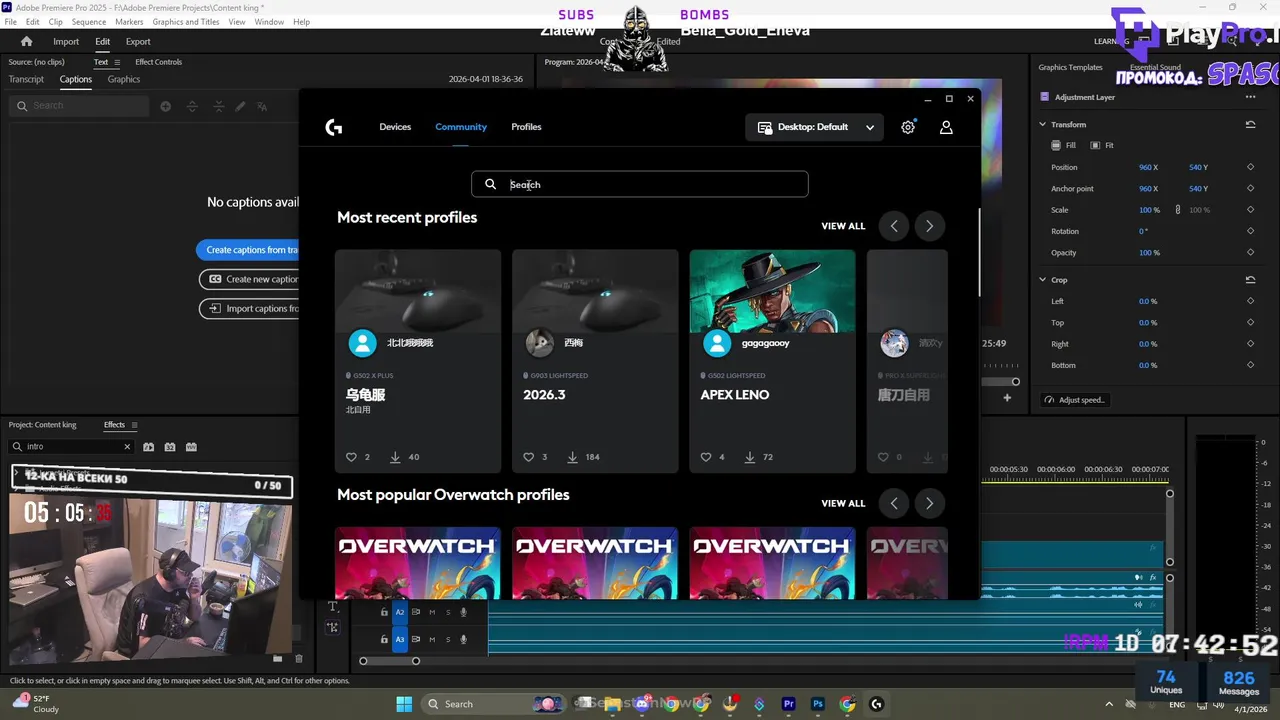
Task: Toggle the Rotation keyframe diamond
Action: pos(1250,231)
